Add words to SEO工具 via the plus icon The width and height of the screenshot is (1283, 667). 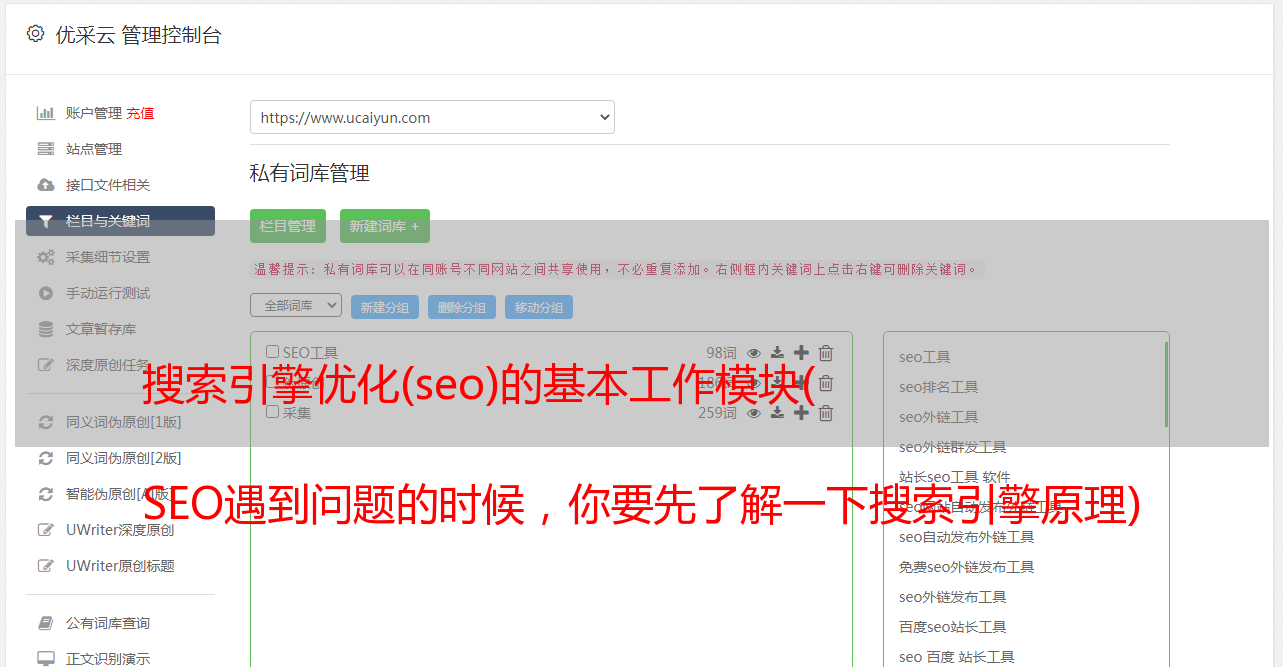point(801,353)
